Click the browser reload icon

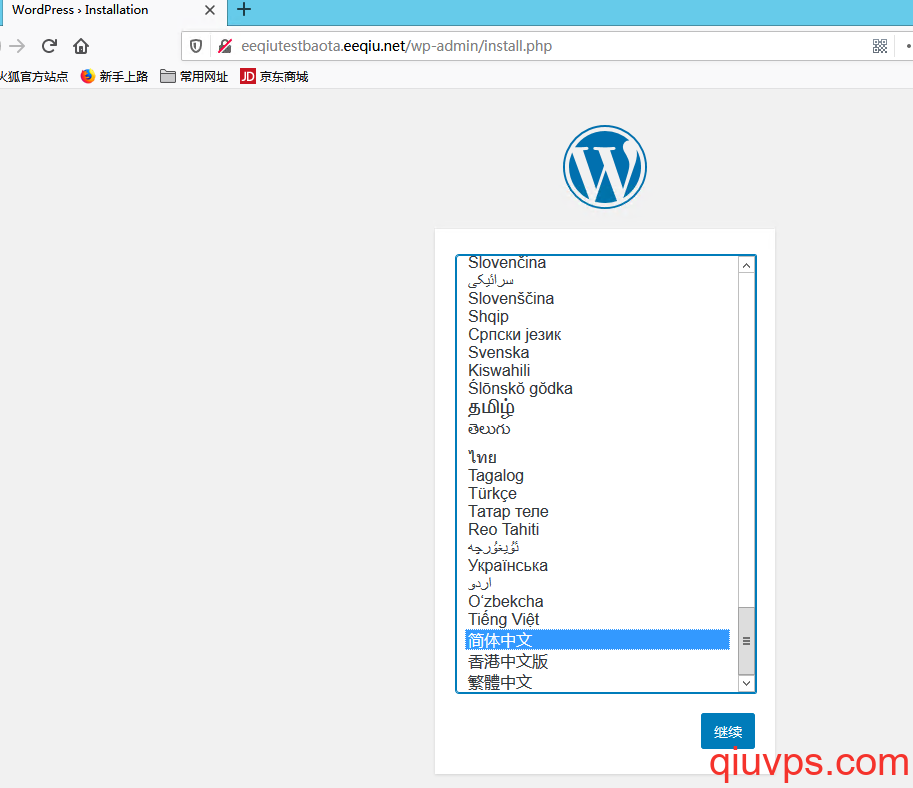49,46
